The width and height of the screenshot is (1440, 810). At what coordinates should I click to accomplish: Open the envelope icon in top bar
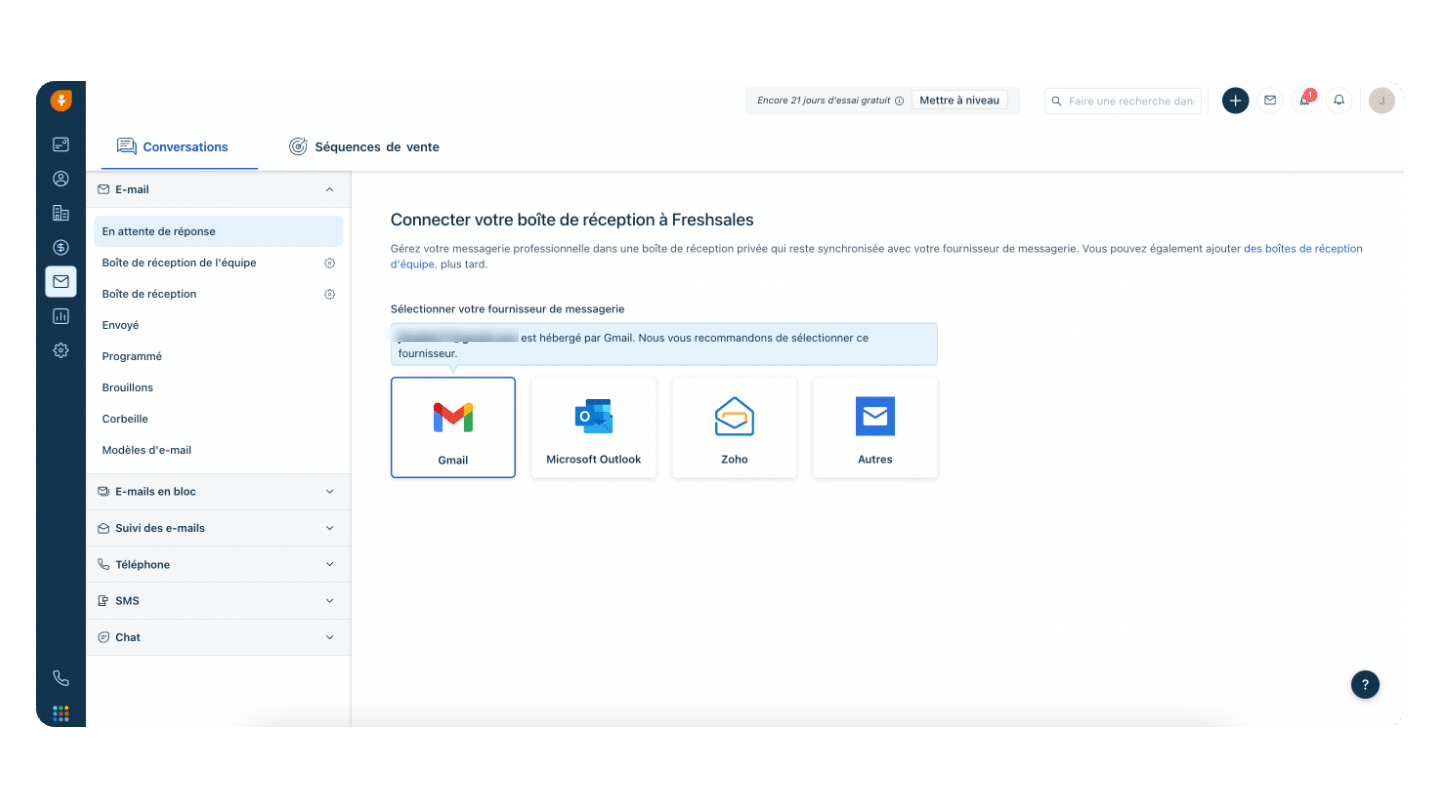1270,100
